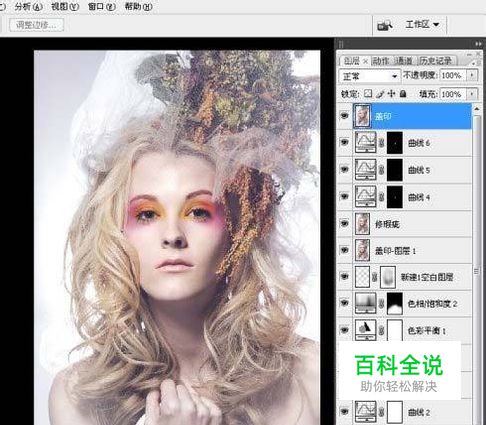Click the 调整边缘... button
The image size is (486, 425).
[36, 25]
